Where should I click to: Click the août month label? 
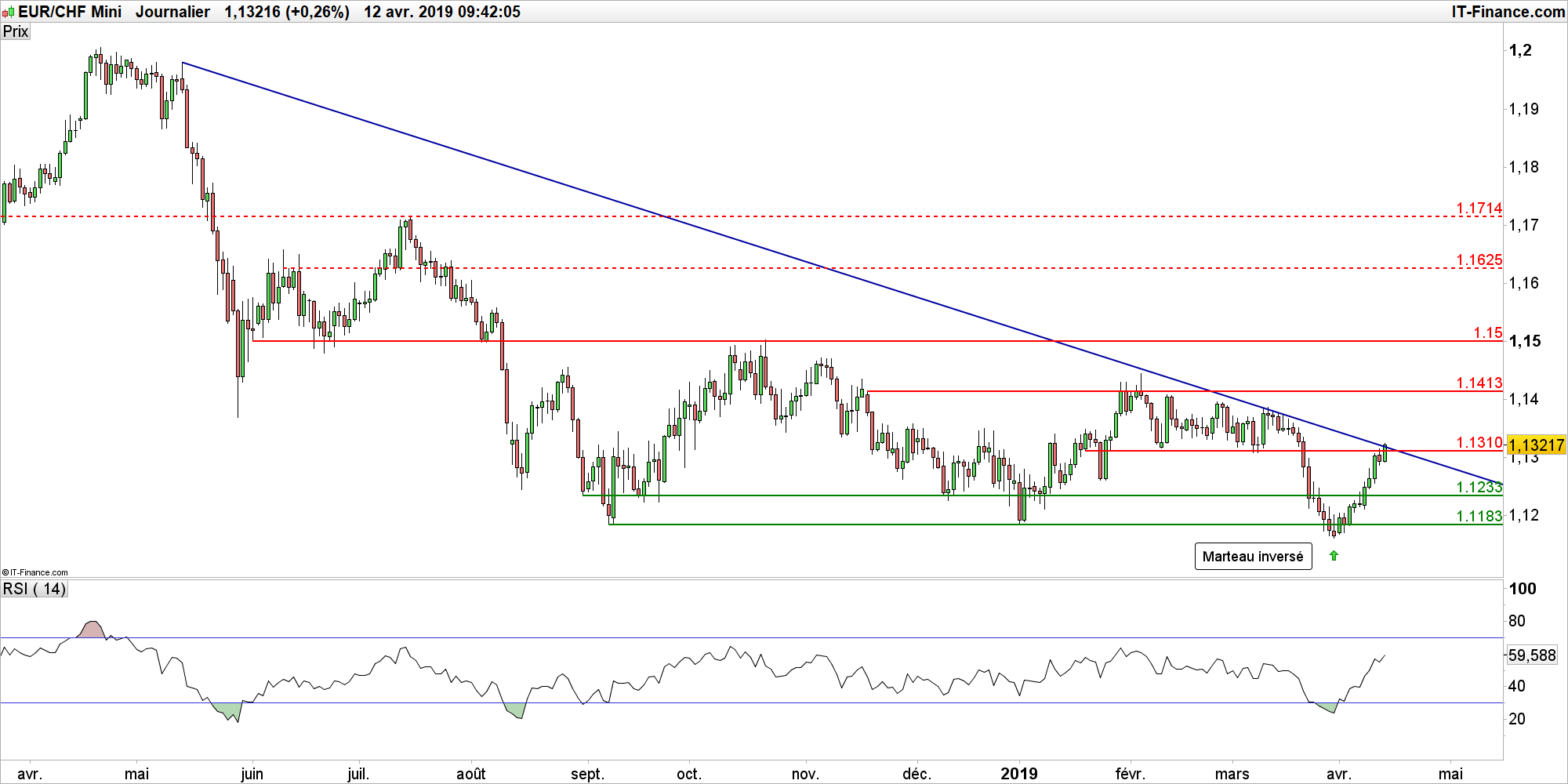(x=471, y=774)
